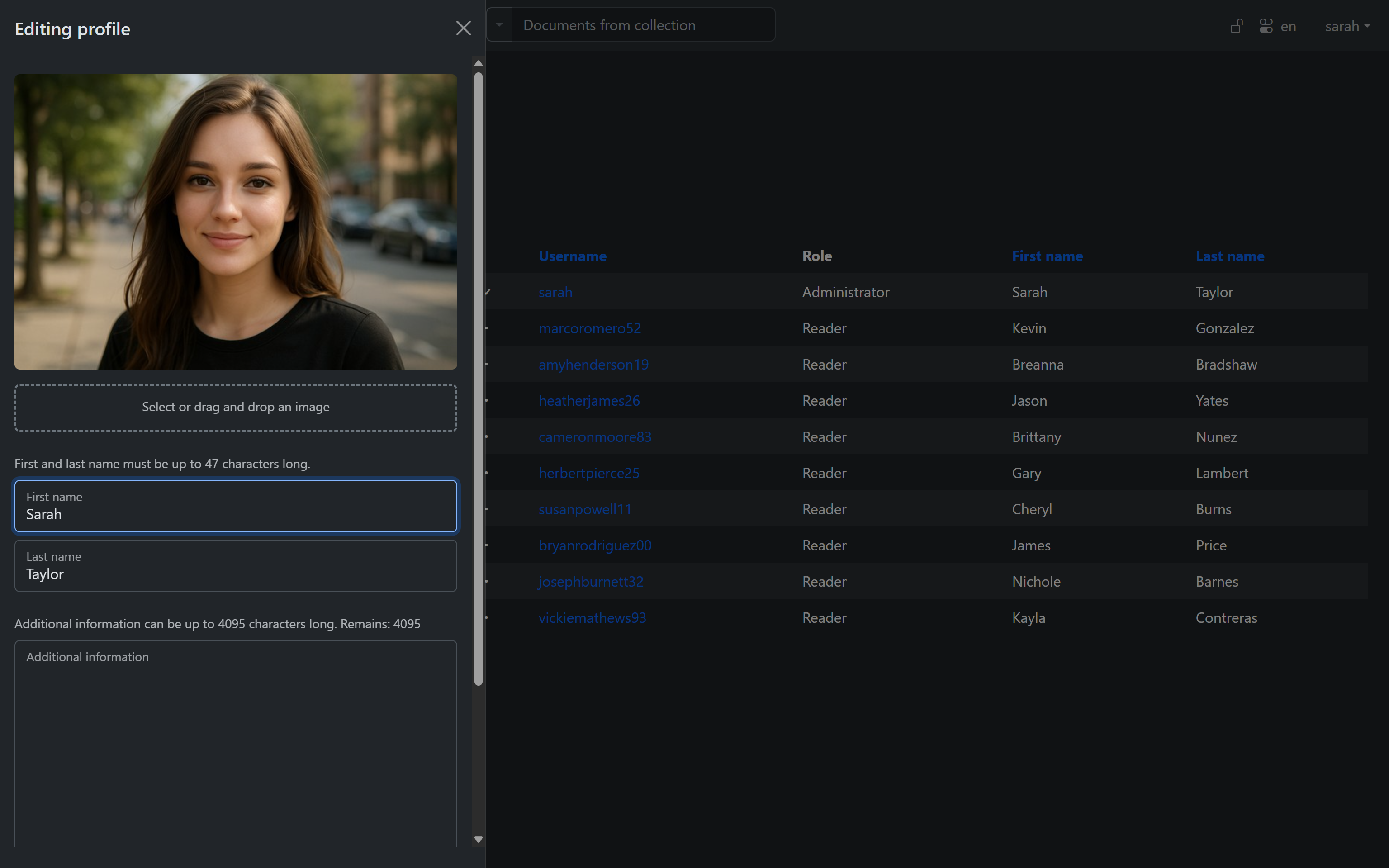Open user vickiemathews93
1389x868 pixels.
tap(592, 618)
